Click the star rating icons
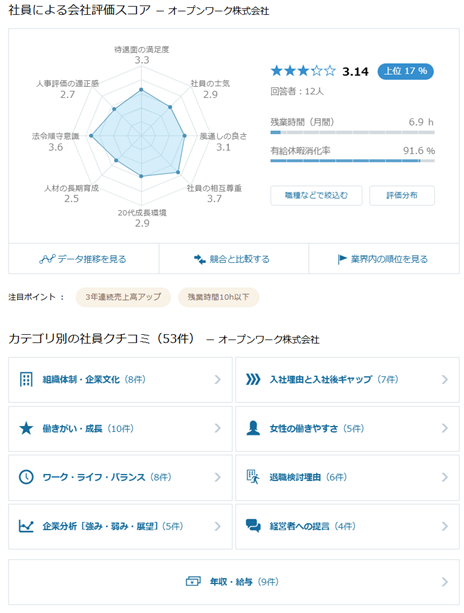Image resolution: width=464 pixels, height=613 pixels. (303, 71)
